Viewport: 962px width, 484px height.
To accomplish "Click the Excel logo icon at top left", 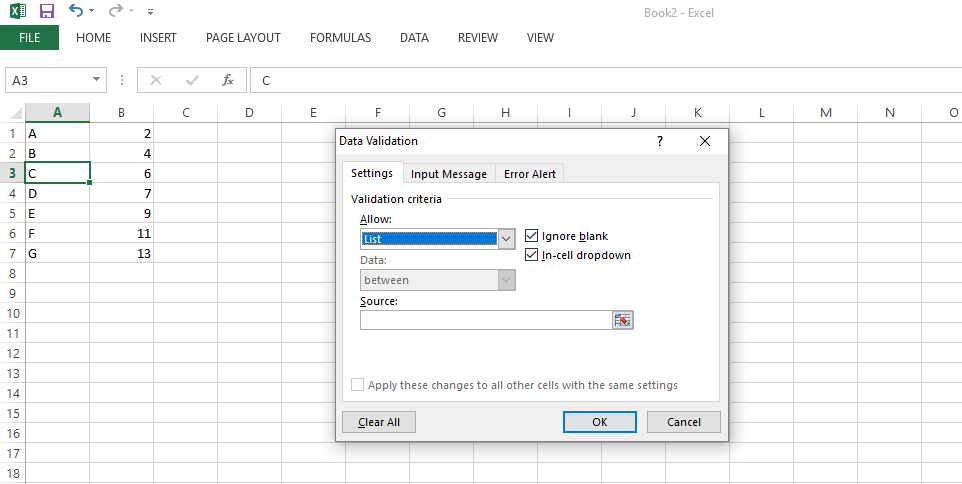I will (18, 11).
